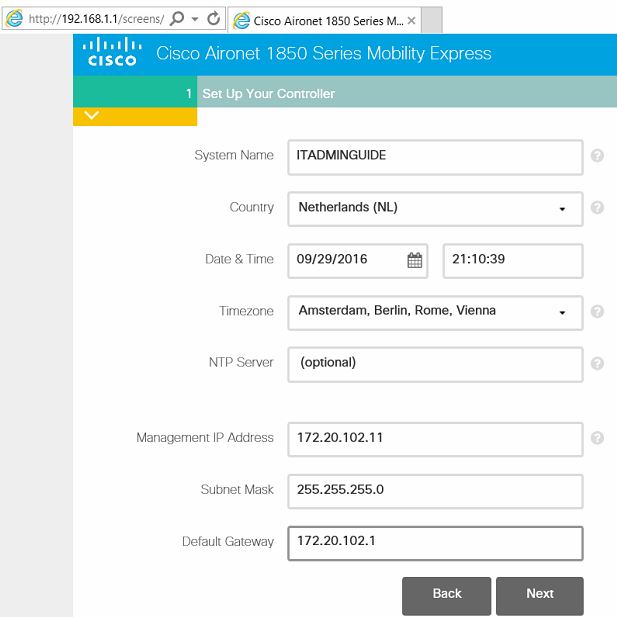This screenshot has width=617, height=617.
Task: Show help for Country field
Action: coord(597,207)
